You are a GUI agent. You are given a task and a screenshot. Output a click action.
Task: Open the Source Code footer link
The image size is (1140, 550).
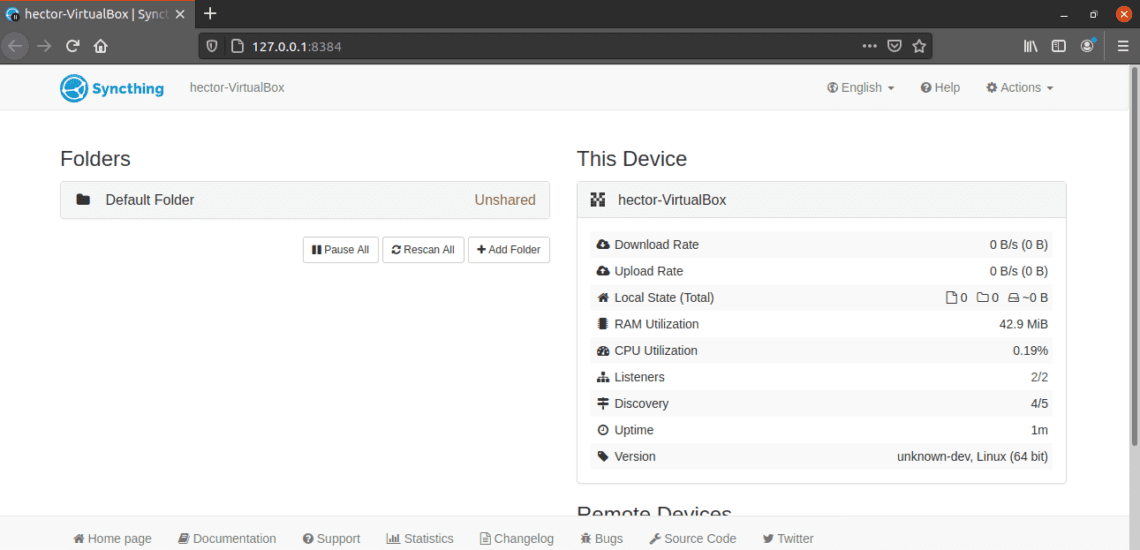[693, 538]
